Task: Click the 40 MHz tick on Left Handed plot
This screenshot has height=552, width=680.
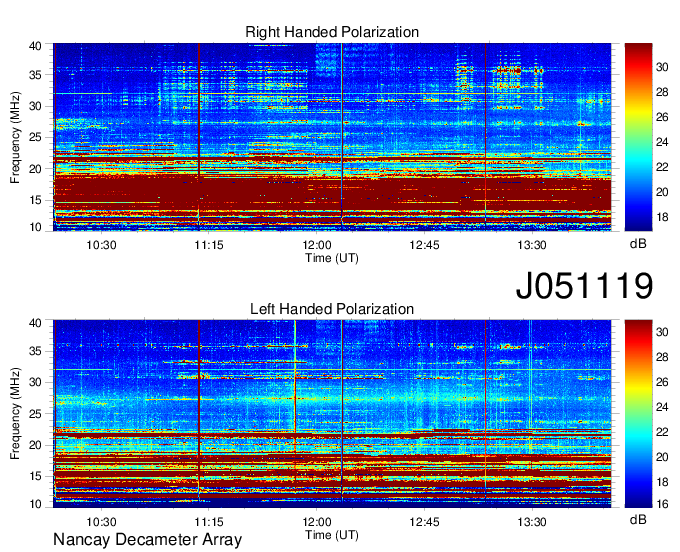Action: point(36,323)
